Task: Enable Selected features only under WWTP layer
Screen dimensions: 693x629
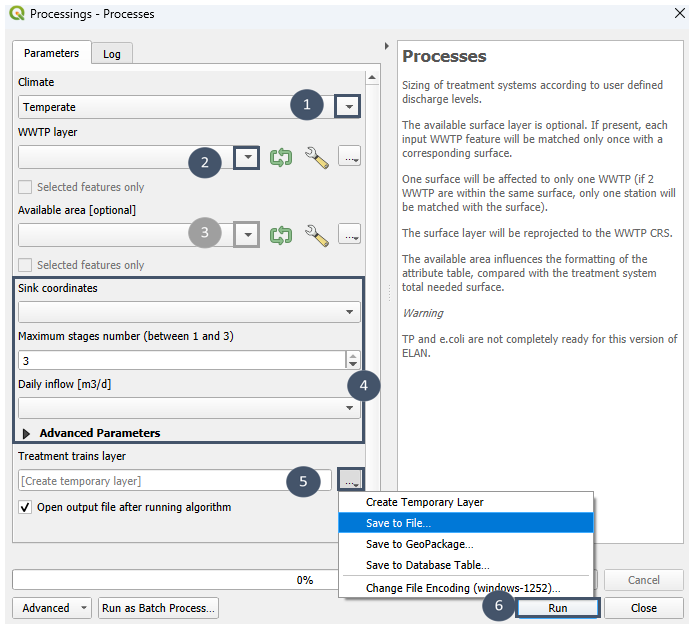Action: [x=26, y=187]
